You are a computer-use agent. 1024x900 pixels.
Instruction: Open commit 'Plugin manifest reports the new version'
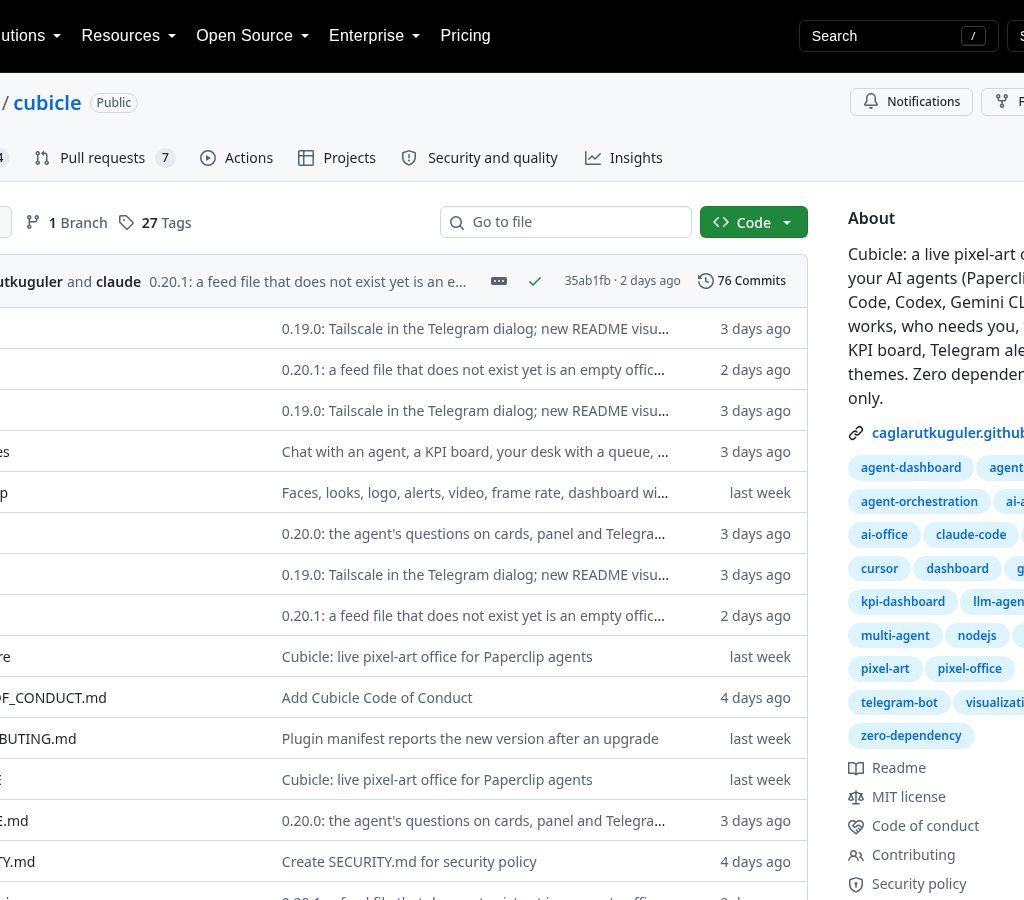470,739
